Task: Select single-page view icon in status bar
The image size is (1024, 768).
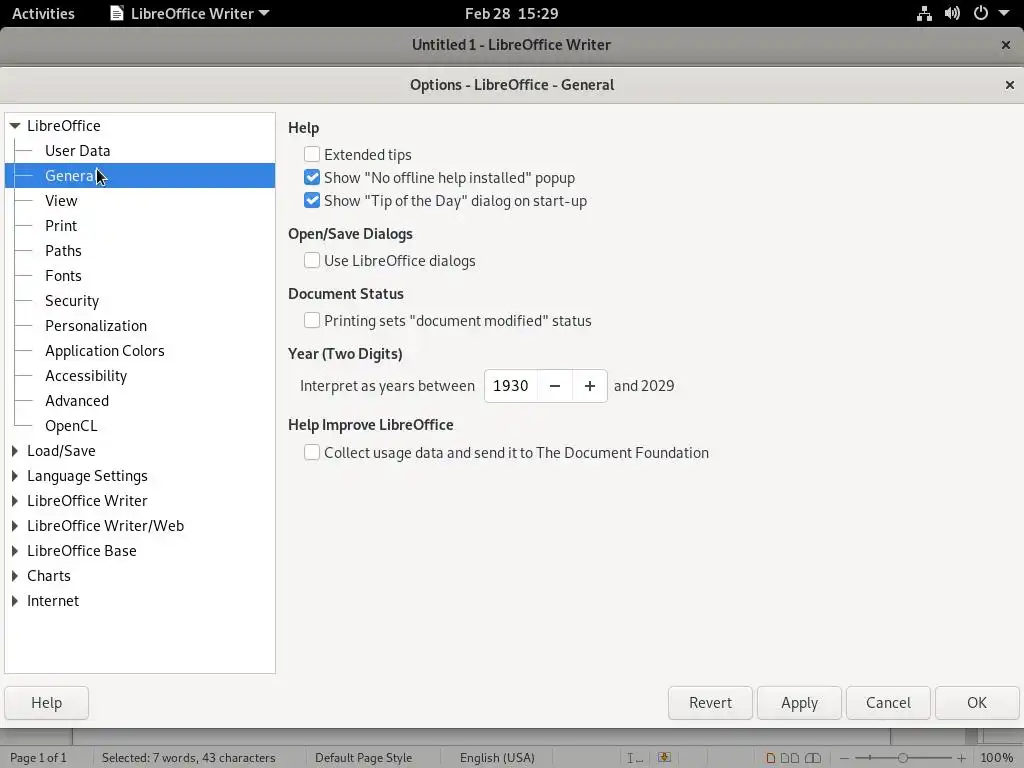Action: [x=771, y=758]
